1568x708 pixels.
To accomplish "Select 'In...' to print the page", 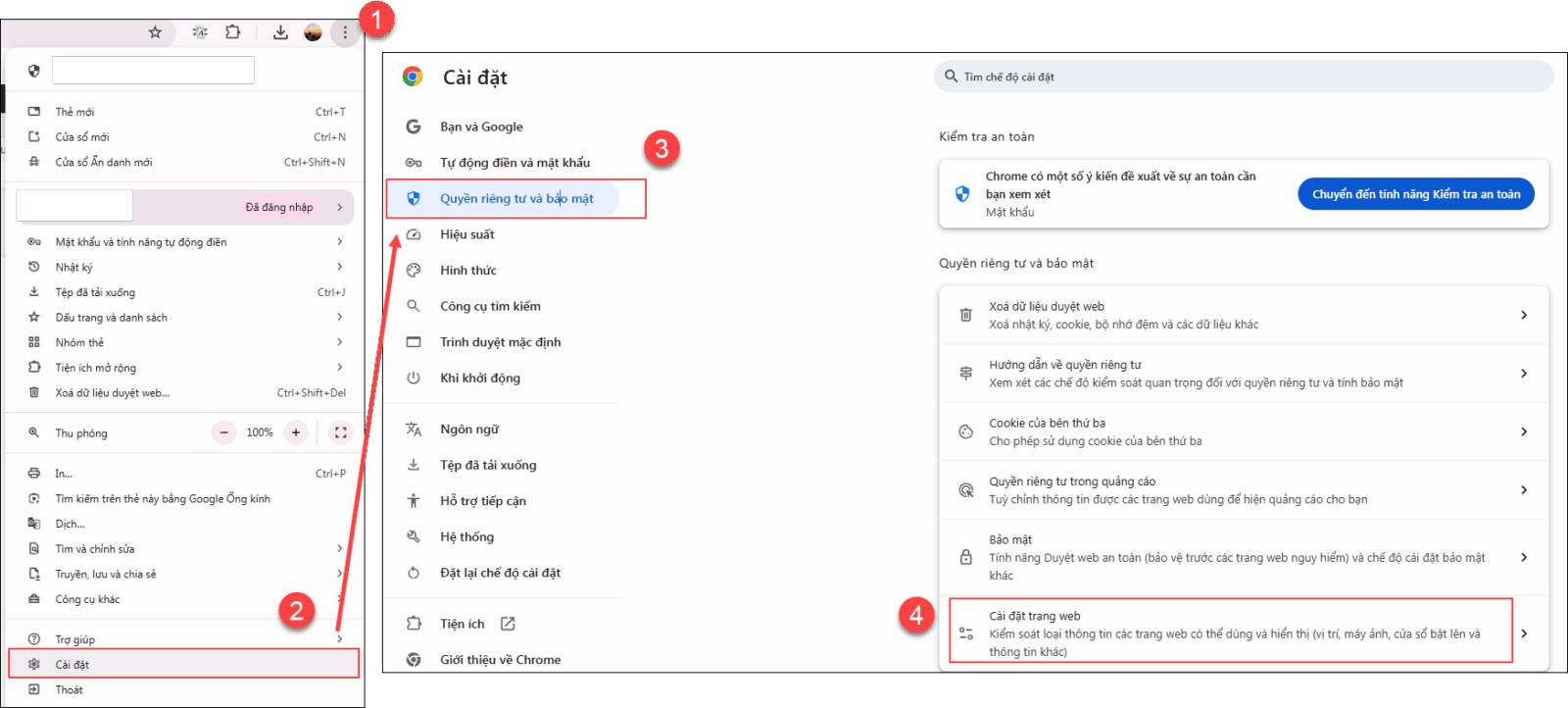I will click(186, 474).
